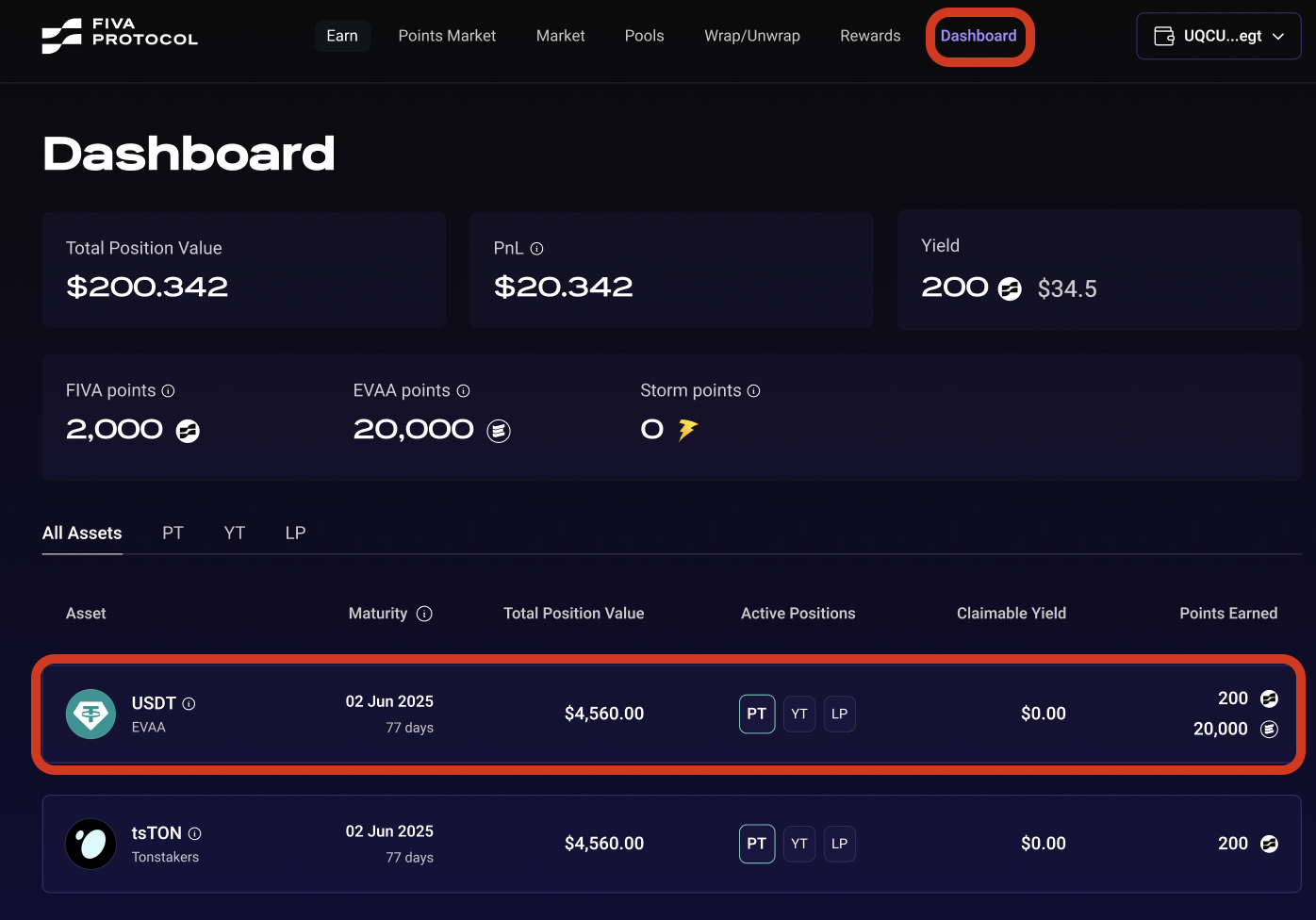Click the tsTON asset info icon
Image resolution: width=1316 pixels, height=920 pixels.
195,834
